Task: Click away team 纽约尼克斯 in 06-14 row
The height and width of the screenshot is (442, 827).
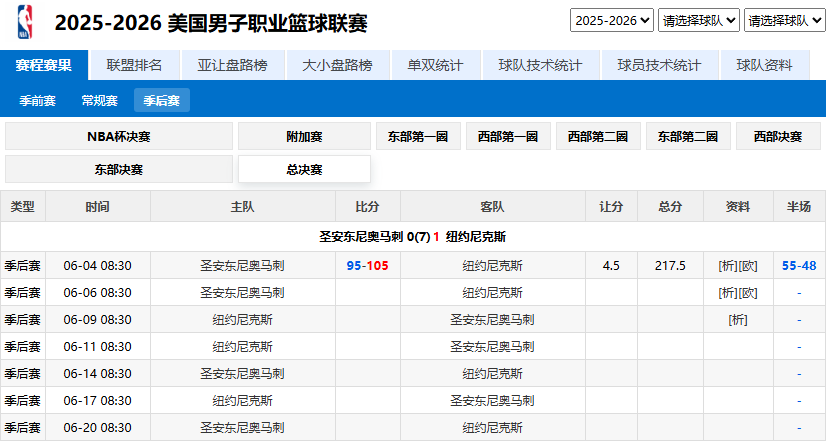Action: pyautogui.click(x=493, y=374)
